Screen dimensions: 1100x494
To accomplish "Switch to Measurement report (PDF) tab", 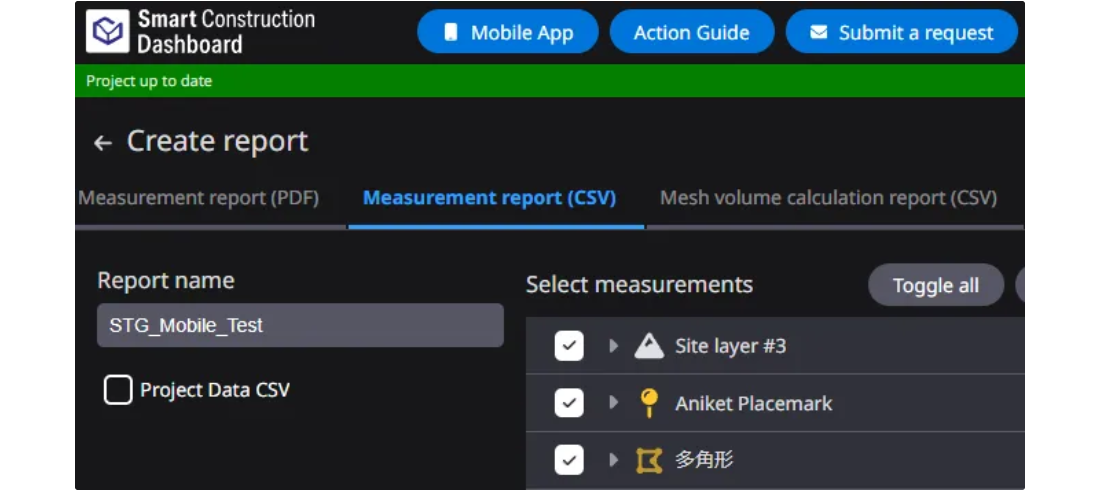I will click(x=199, y=198).
